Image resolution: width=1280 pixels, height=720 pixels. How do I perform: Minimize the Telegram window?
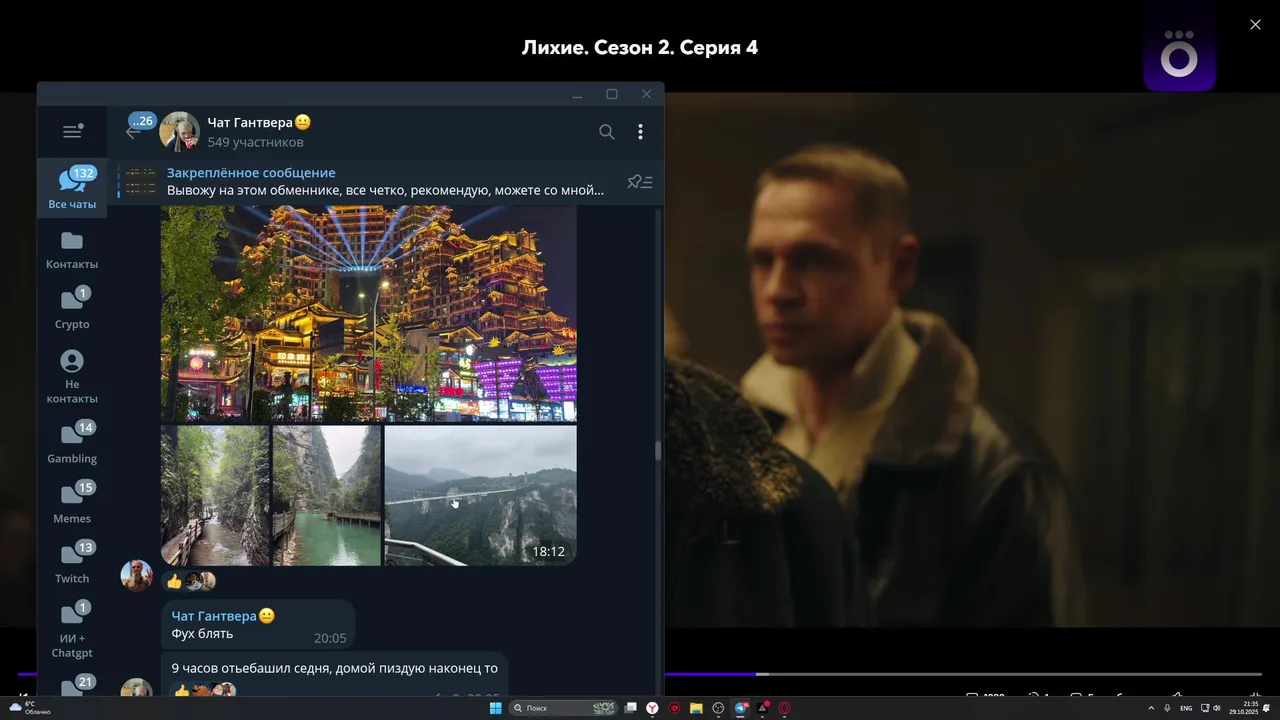coord(577,94)
